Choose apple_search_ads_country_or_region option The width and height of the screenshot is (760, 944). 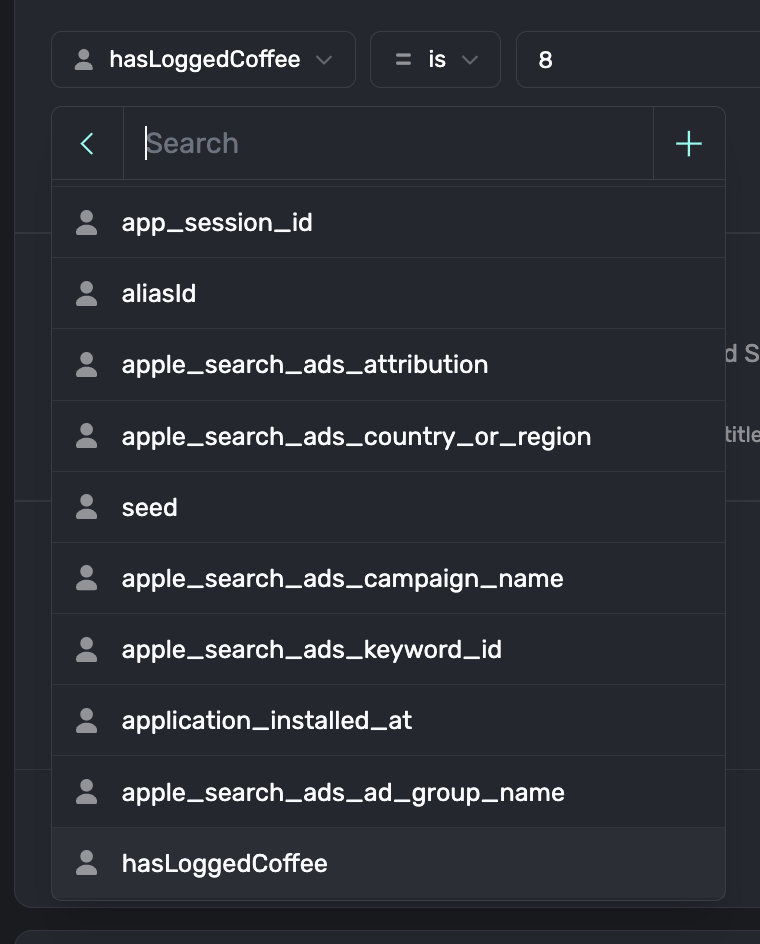(x=356, y=437)
